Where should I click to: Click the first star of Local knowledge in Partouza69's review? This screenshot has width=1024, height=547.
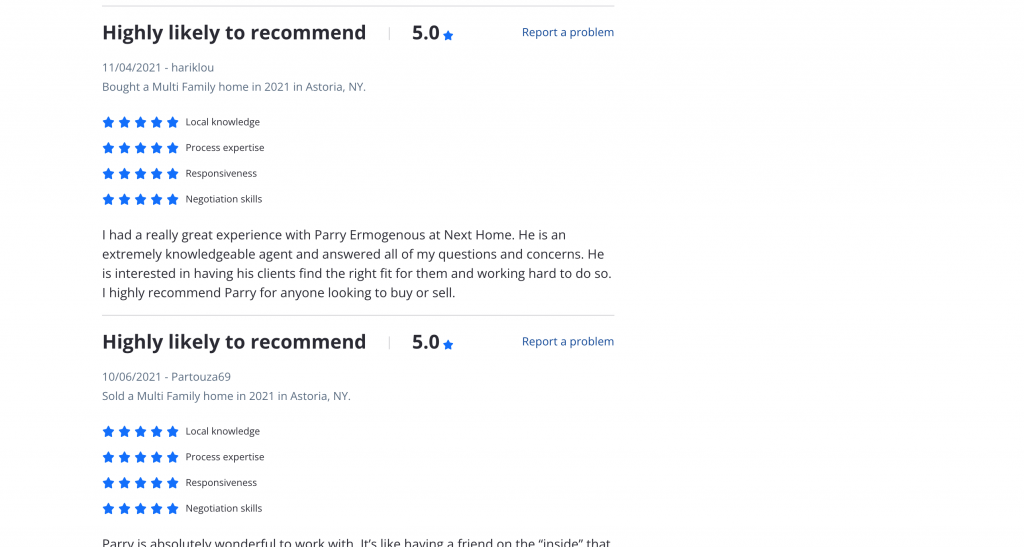(109, 432)
